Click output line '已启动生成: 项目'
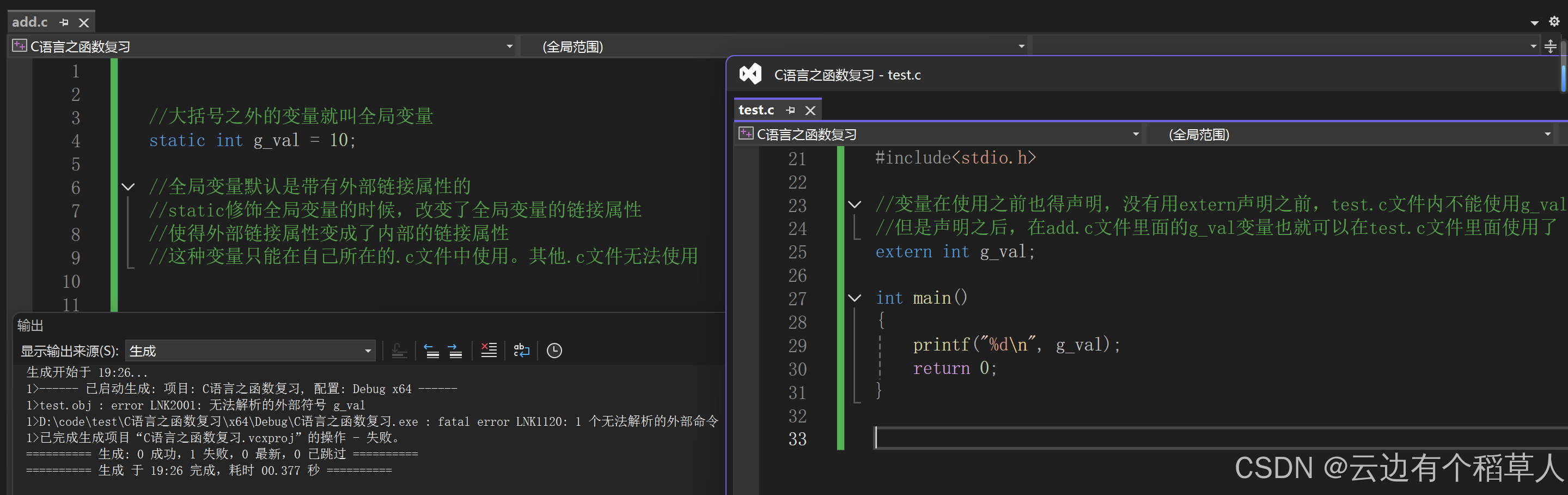This screenshot has height=495, width=1568. coord(242,389)
